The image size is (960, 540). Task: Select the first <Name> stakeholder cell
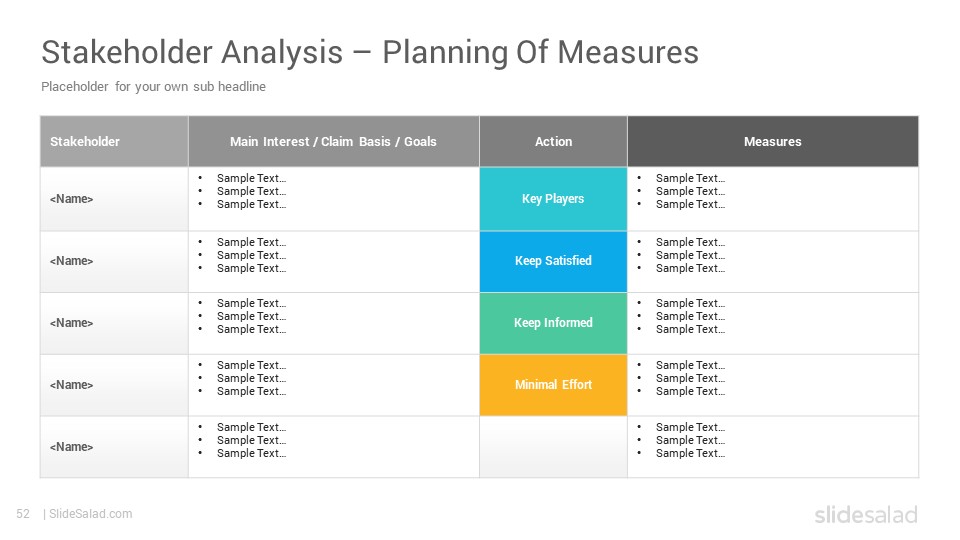pyautogui.click(x=114, y=199)
